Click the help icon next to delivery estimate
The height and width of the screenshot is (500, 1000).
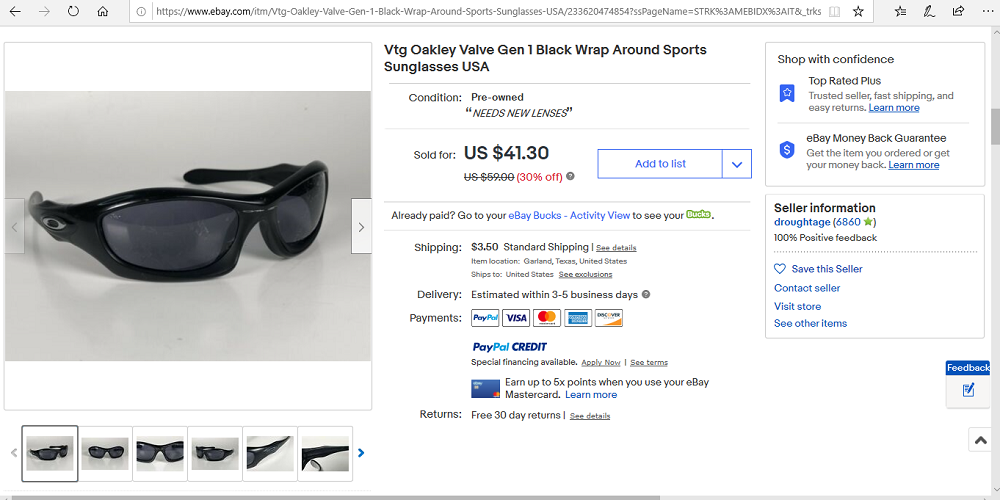646,295
